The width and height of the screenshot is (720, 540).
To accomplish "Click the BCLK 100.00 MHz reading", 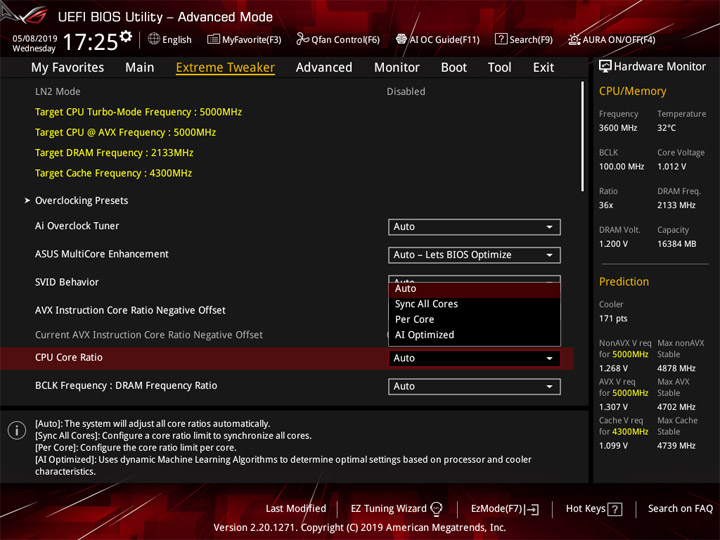I will tap(621, 167).
